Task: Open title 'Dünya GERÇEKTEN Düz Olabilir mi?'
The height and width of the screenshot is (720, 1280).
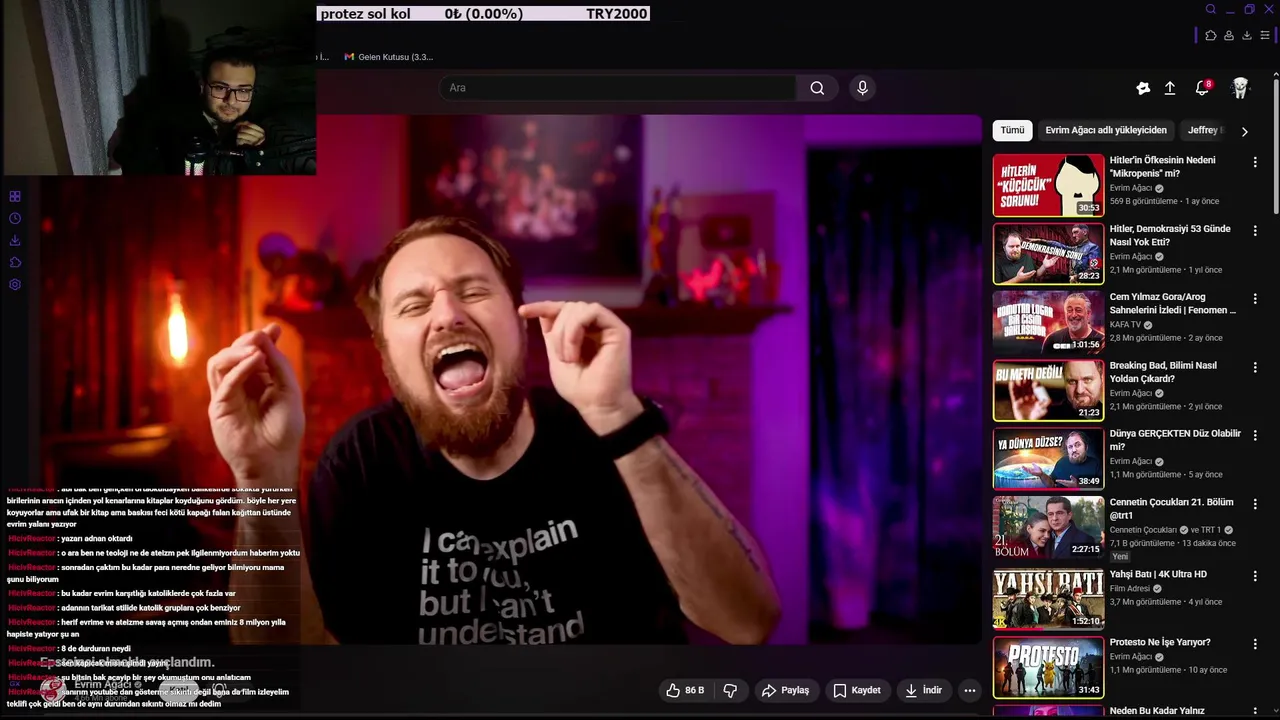Action: coord(1175,440)
